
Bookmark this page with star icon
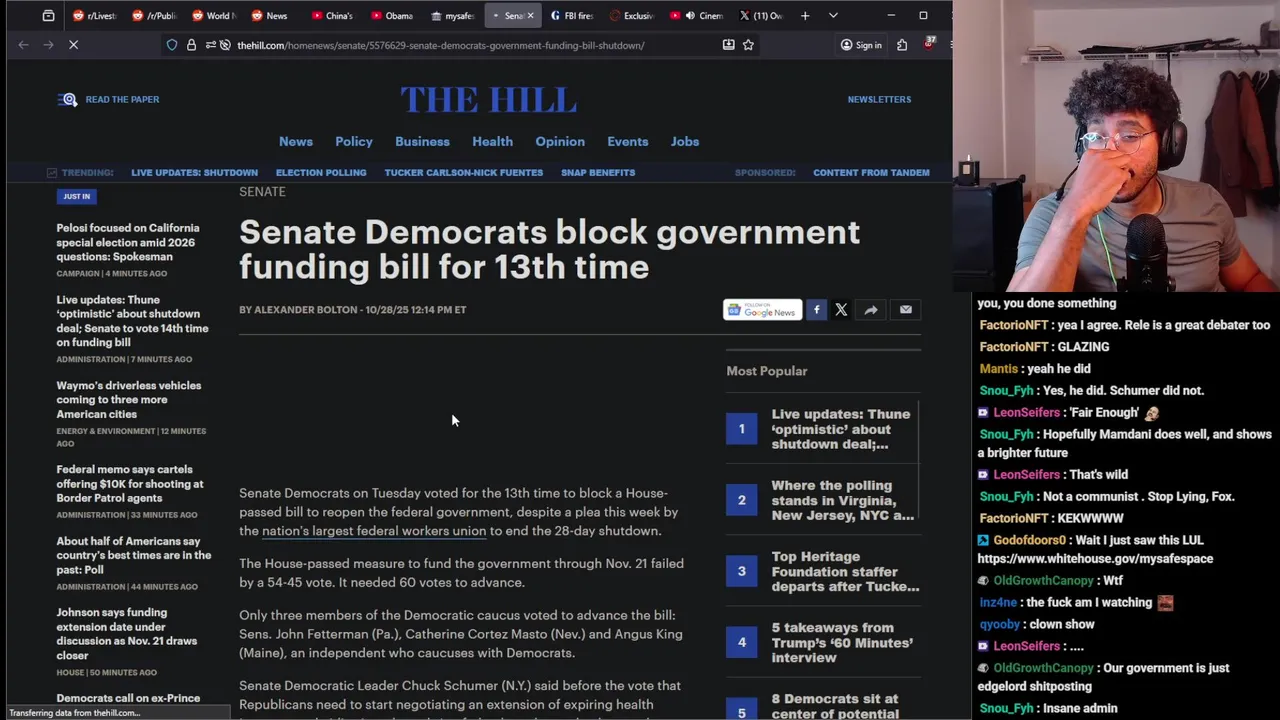pyautogui.click(x=748, y=45)
